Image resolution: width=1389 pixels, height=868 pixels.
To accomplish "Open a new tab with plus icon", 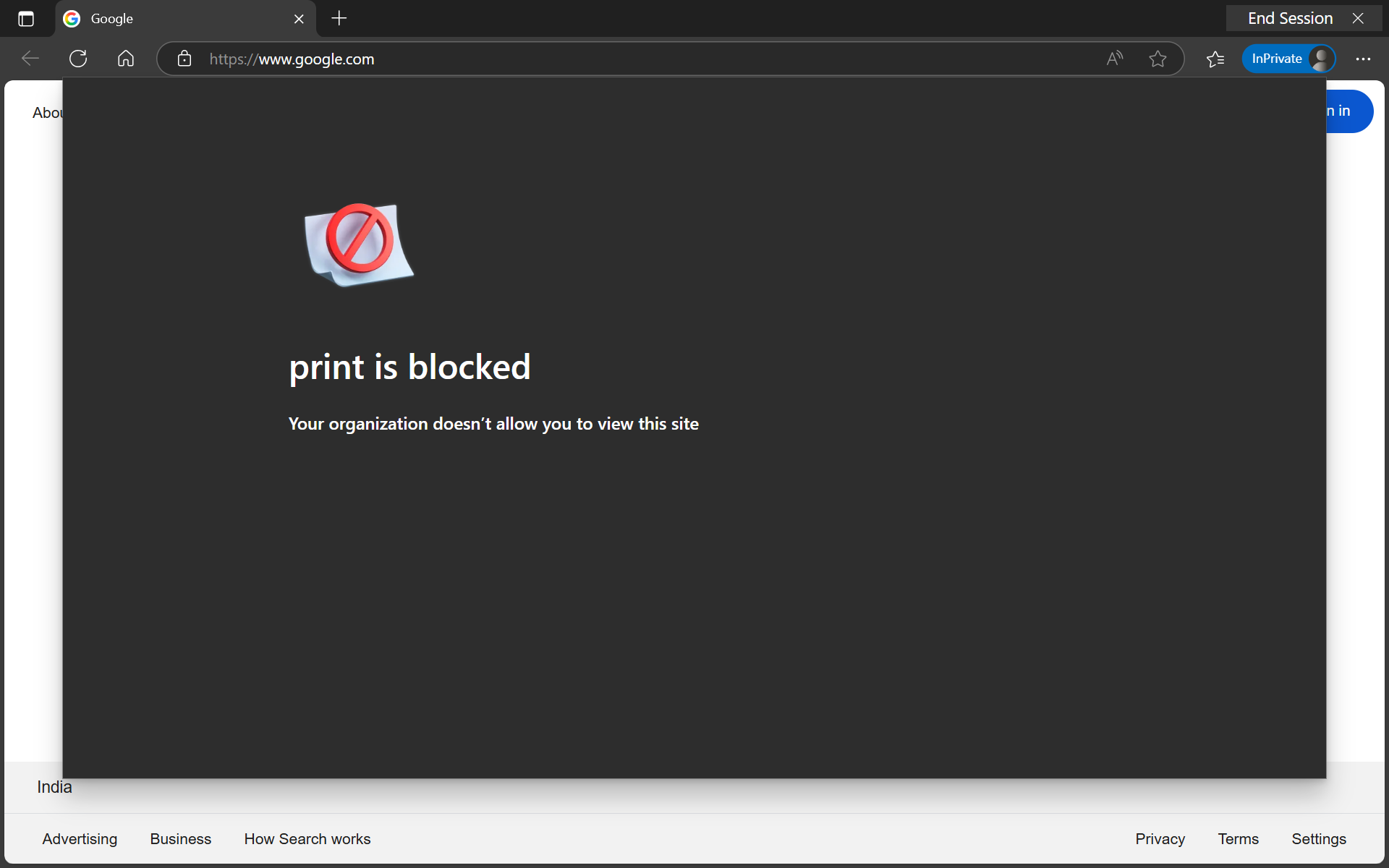I will click(x=339, y=19).
